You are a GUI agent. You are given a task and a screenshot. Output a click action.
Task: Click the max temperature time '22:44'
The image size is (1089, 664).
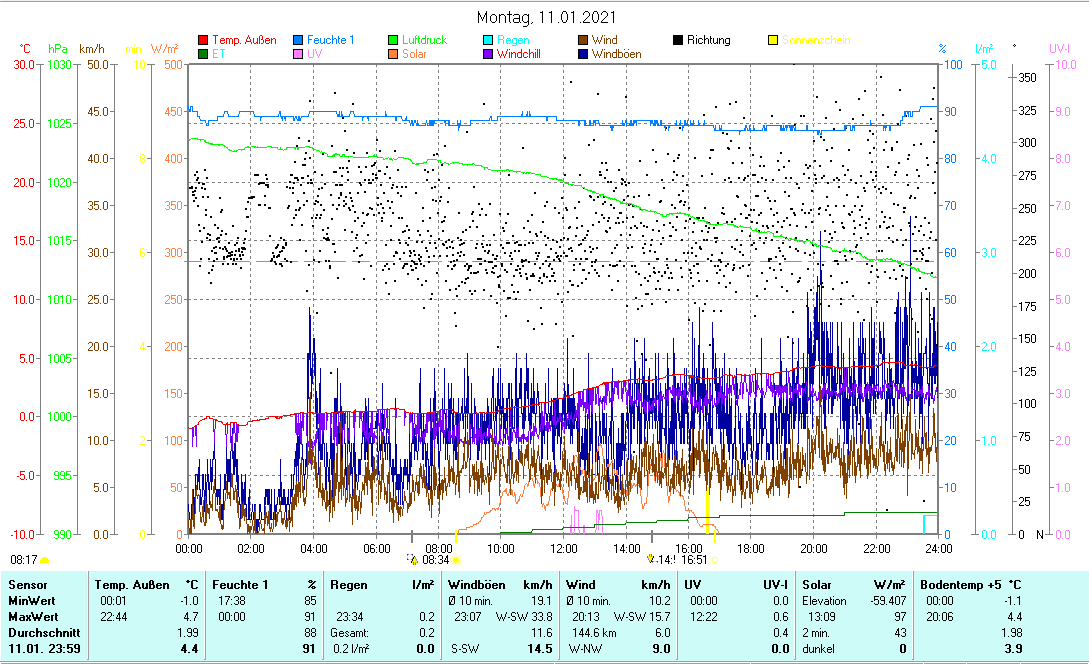(113, 617)
